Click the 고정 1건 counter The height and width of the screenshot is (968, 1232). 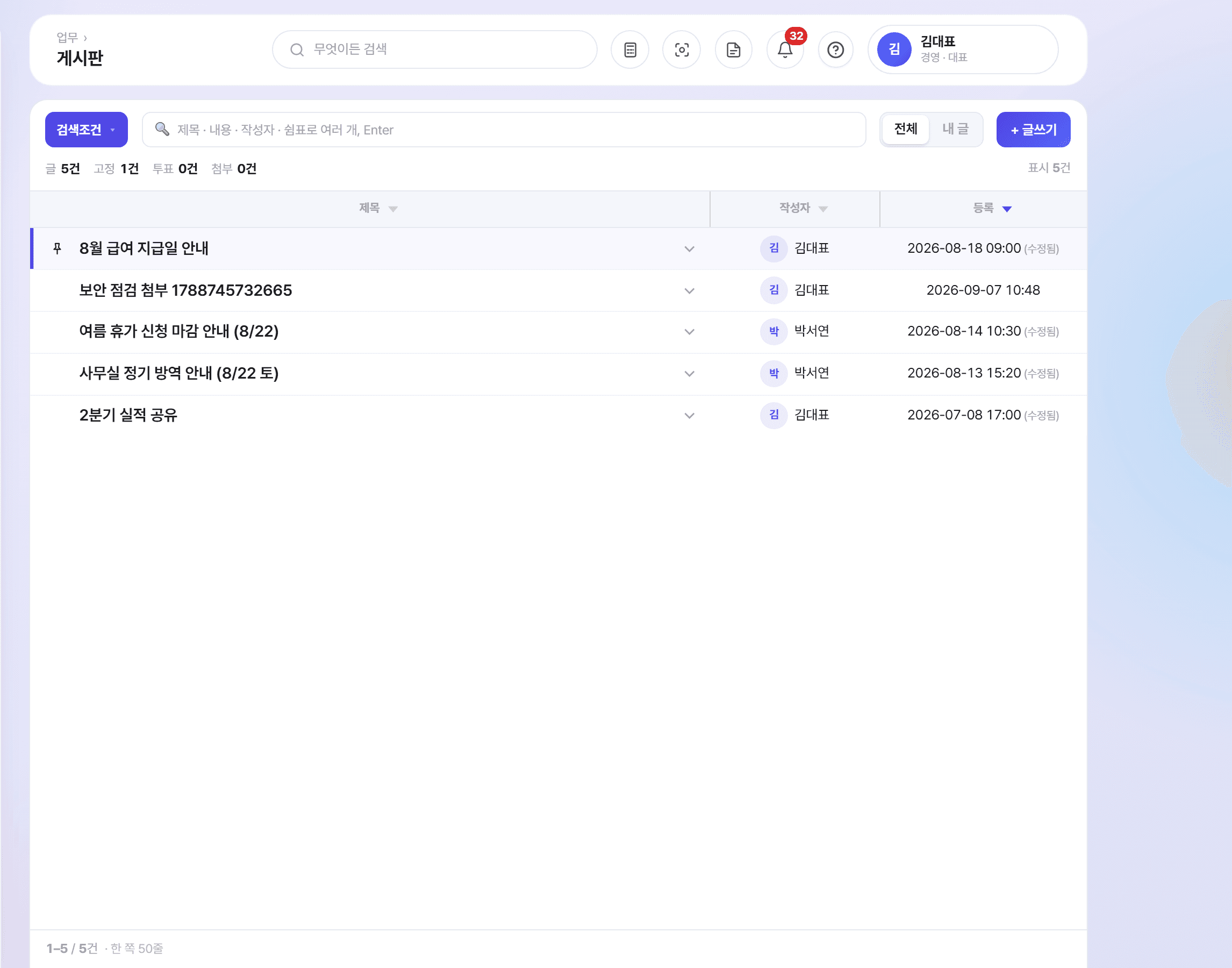(116, 169)
